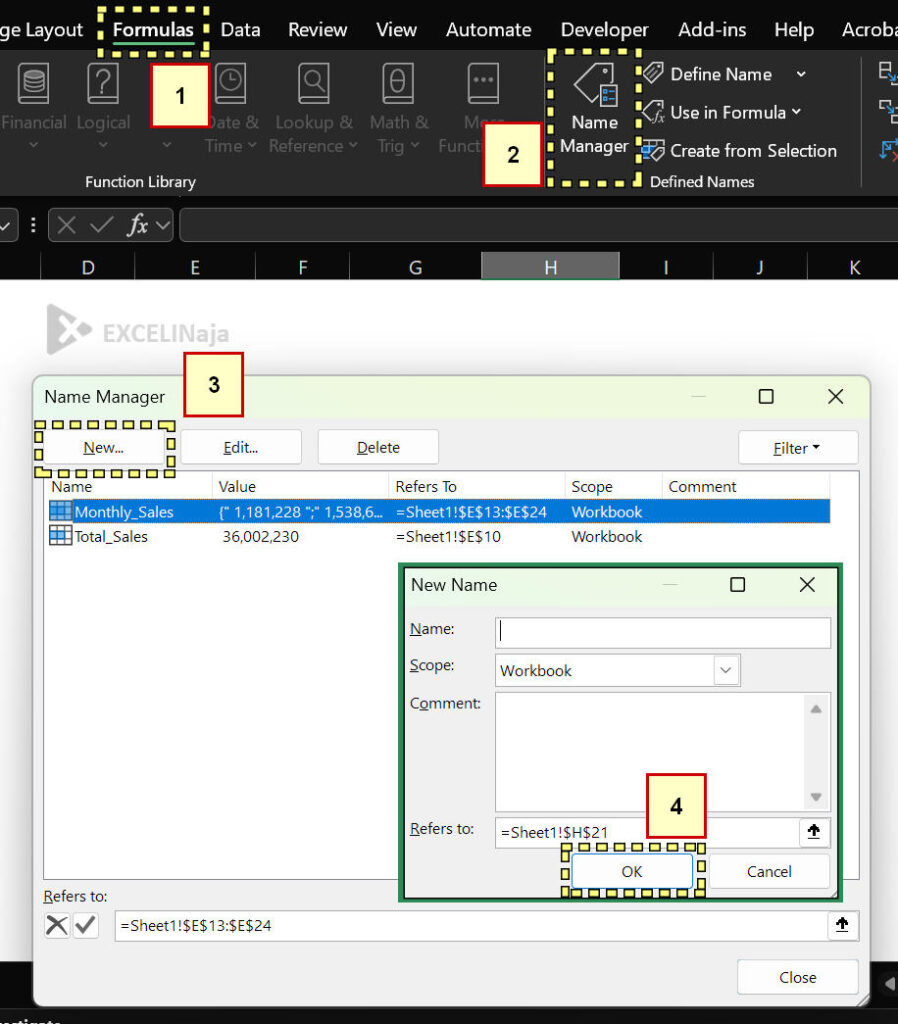Click the Name input field
898x1024 pixels.
662,632
